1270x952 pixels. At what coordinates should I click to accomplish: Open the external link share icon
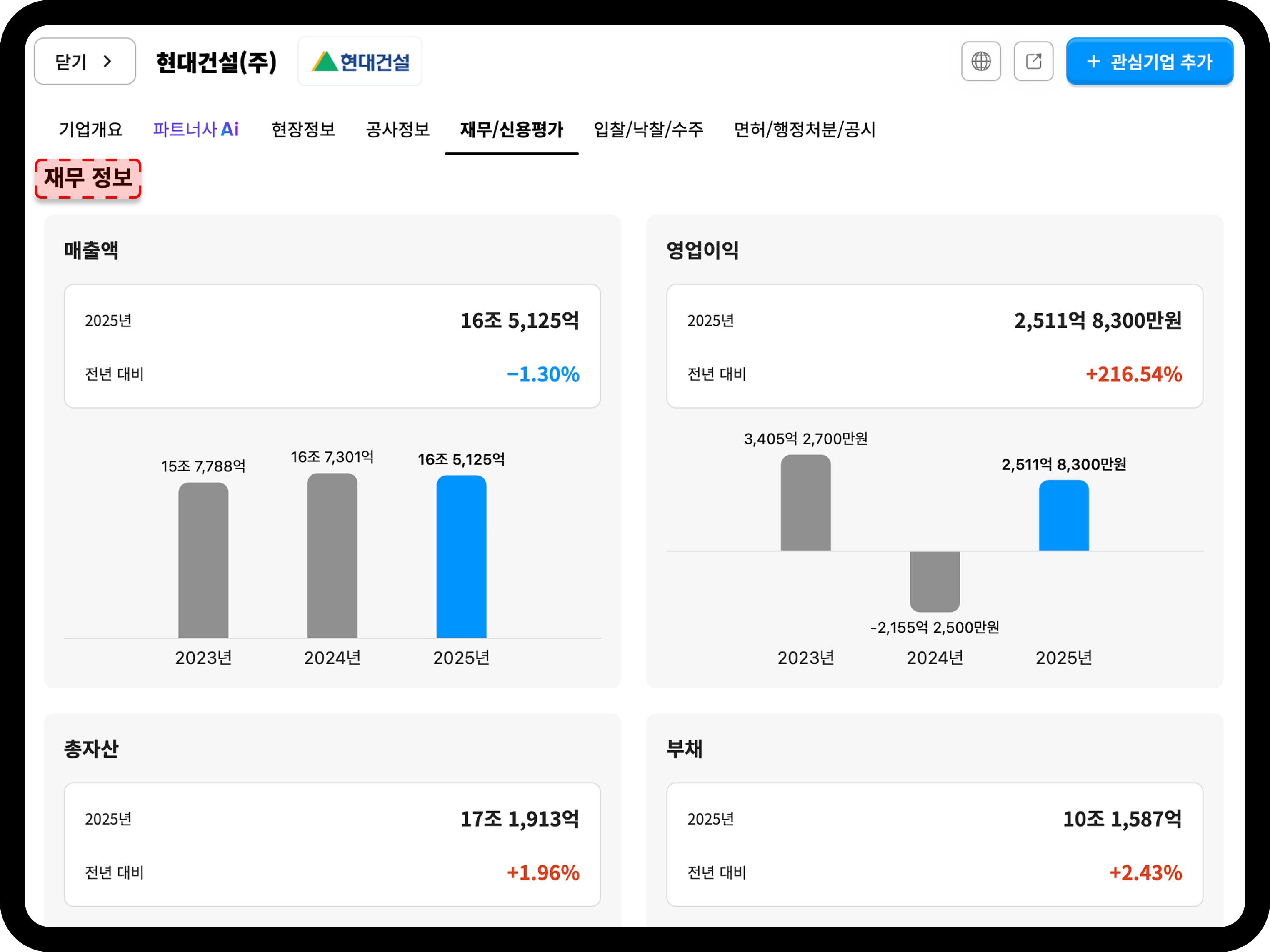coord(1033,61)
